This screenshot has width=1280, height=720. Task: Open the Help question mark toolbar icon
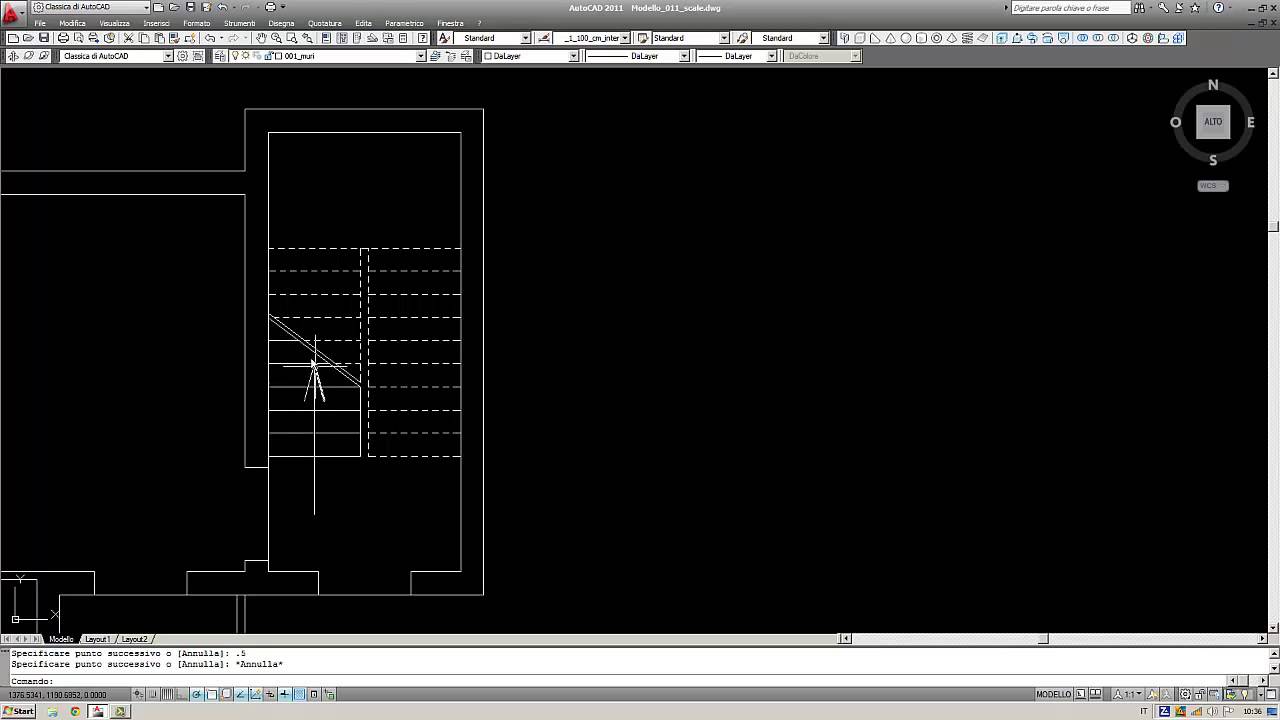pos(423,38)
